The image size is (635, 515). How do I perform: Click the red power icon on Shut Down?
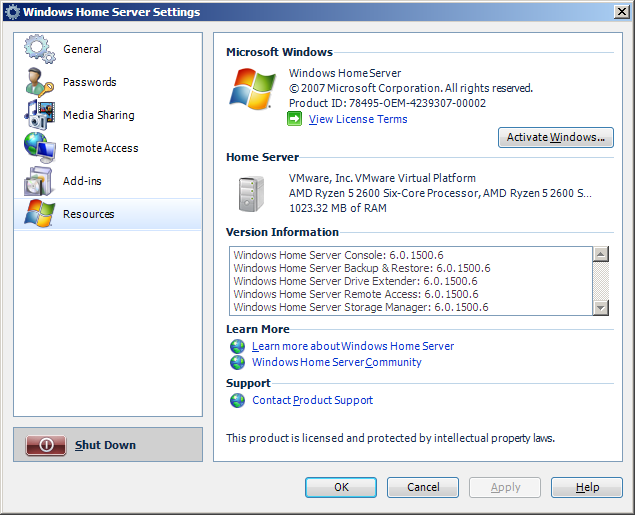tap(46, 445)
